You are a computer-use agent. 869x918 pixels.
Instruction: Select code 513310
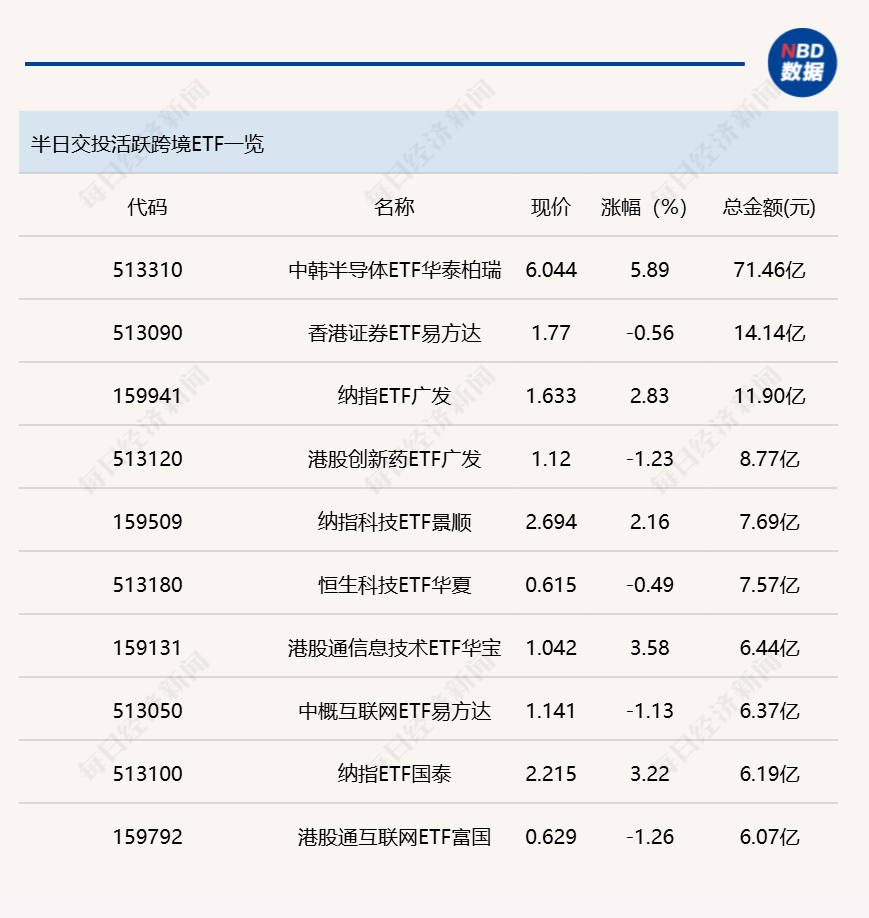148,270
